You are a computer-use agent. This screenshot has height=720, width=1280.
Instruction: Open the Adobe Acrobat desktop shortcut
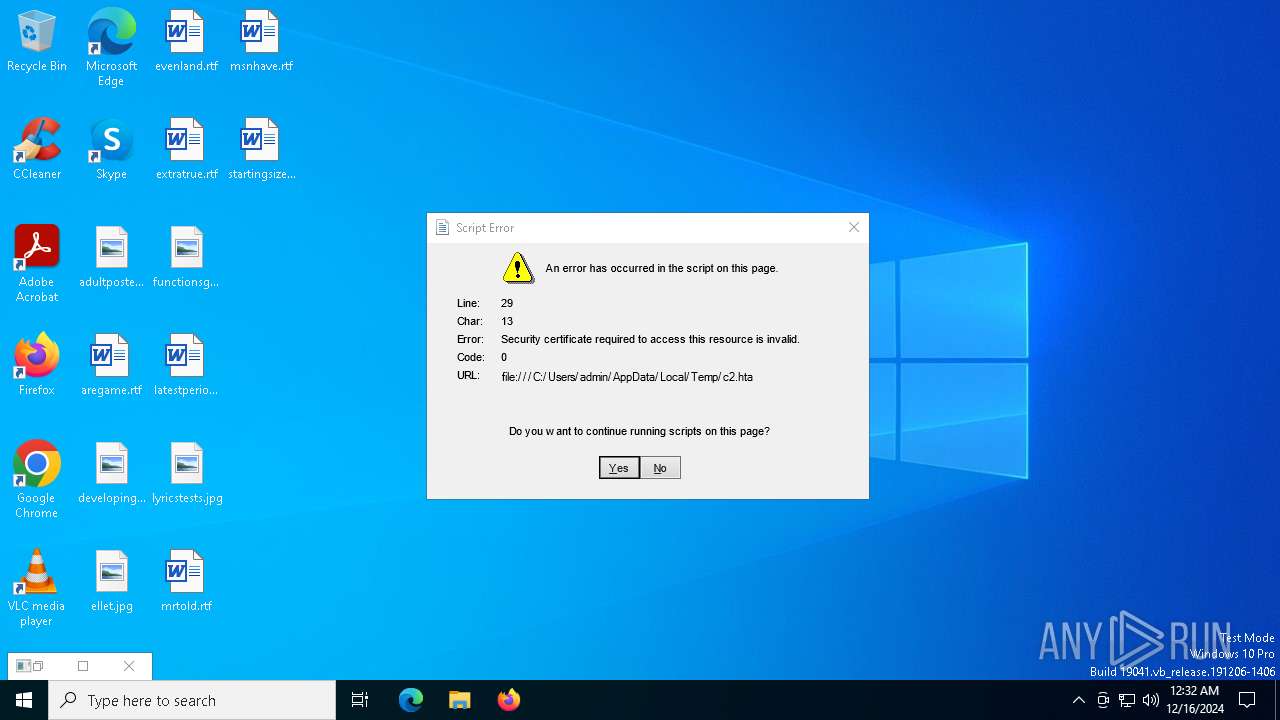tap(37, 264)
